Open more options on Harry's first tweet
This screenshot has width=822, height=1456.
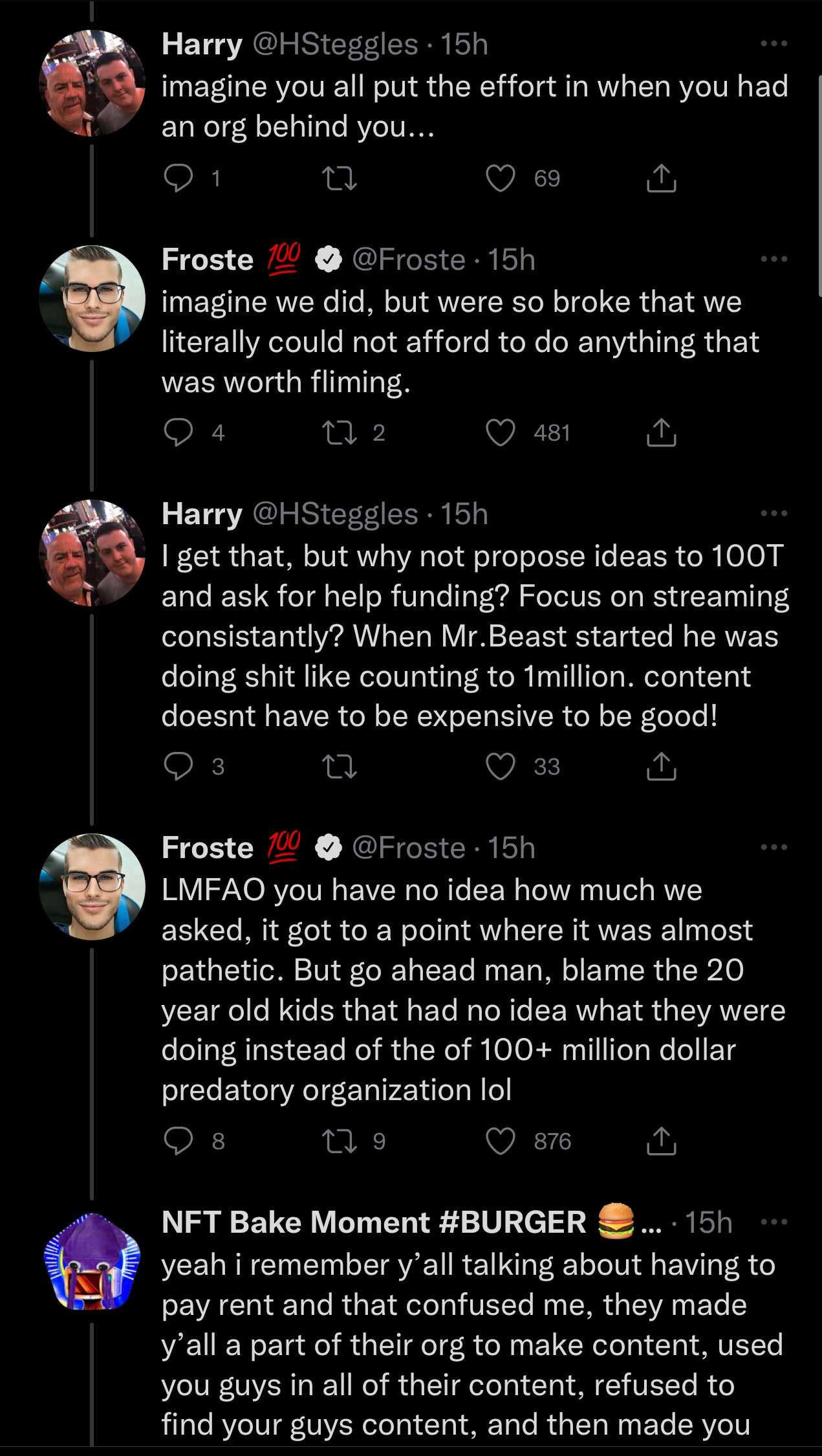pos(773,44)
